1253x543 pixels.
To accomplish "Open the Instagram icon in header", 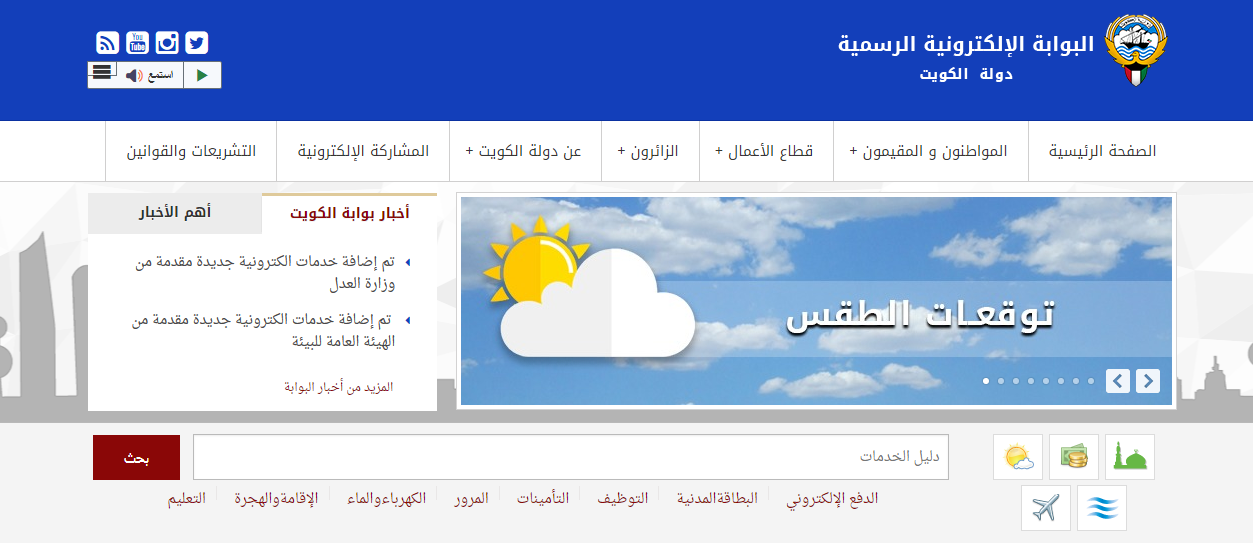I will pyautogui.click(x=167, y=43).
